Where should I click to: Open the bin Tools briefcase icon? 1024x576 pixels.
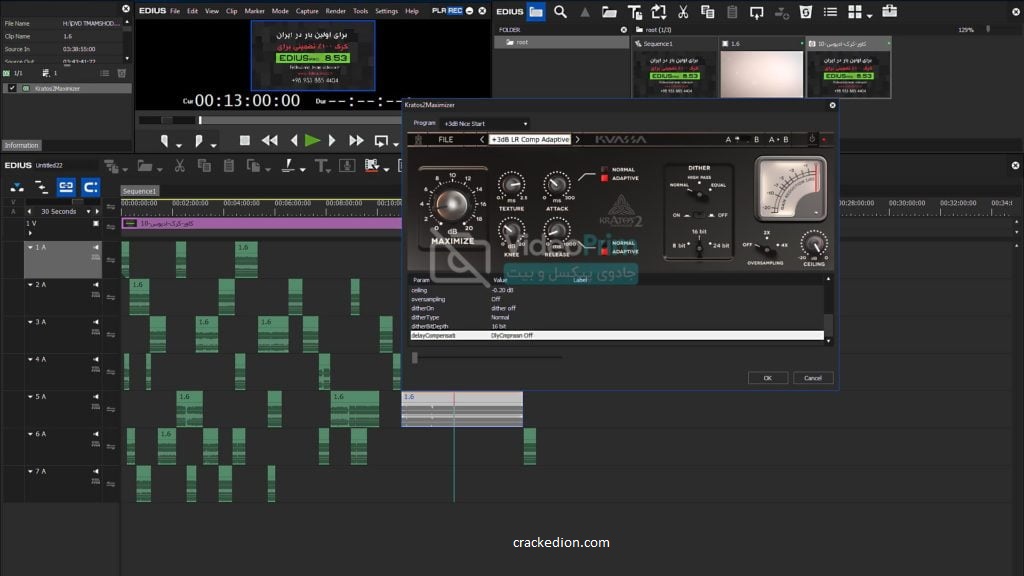[x=889, y=11]
